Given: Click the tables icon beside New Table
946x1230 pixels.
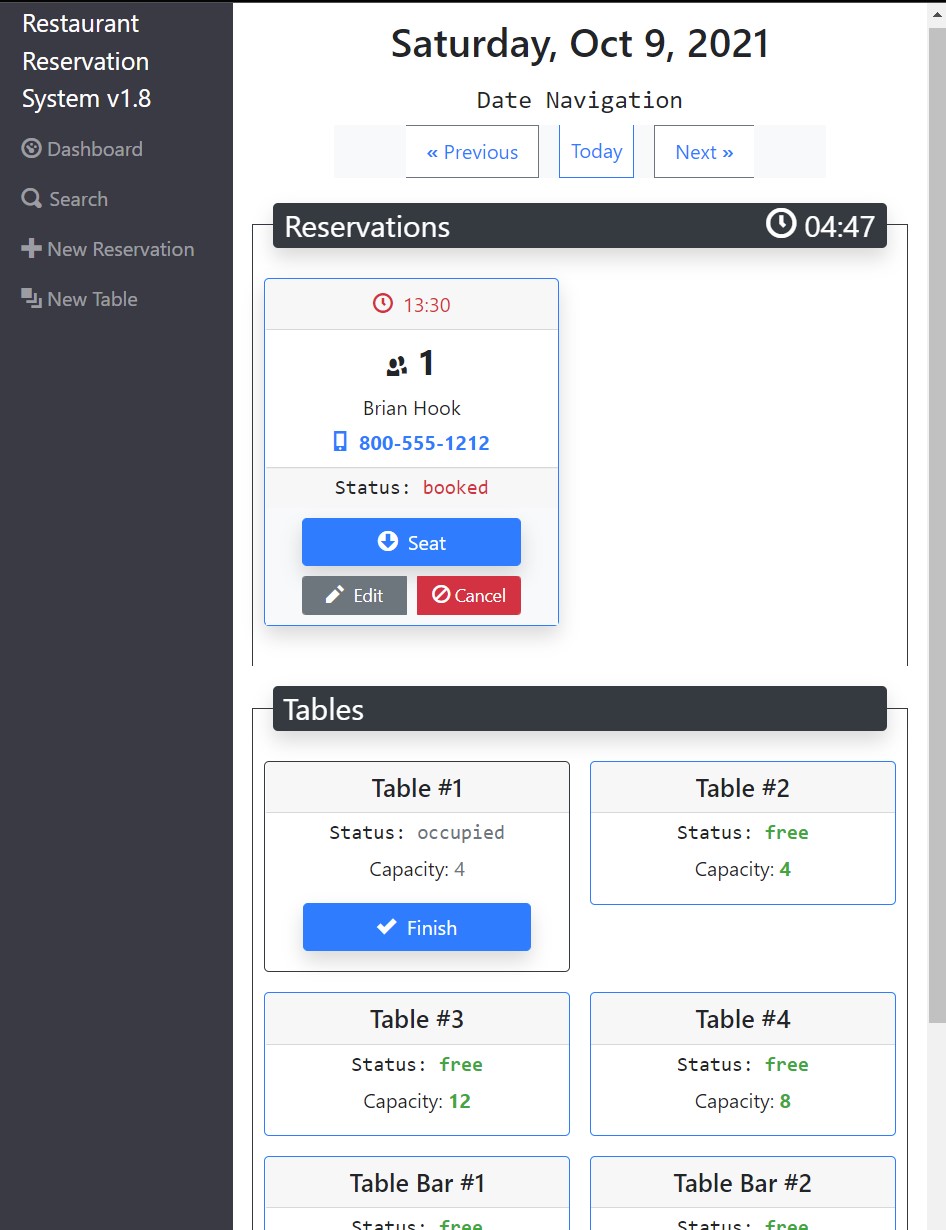Looking at the screenshot, I should [32, 299].
